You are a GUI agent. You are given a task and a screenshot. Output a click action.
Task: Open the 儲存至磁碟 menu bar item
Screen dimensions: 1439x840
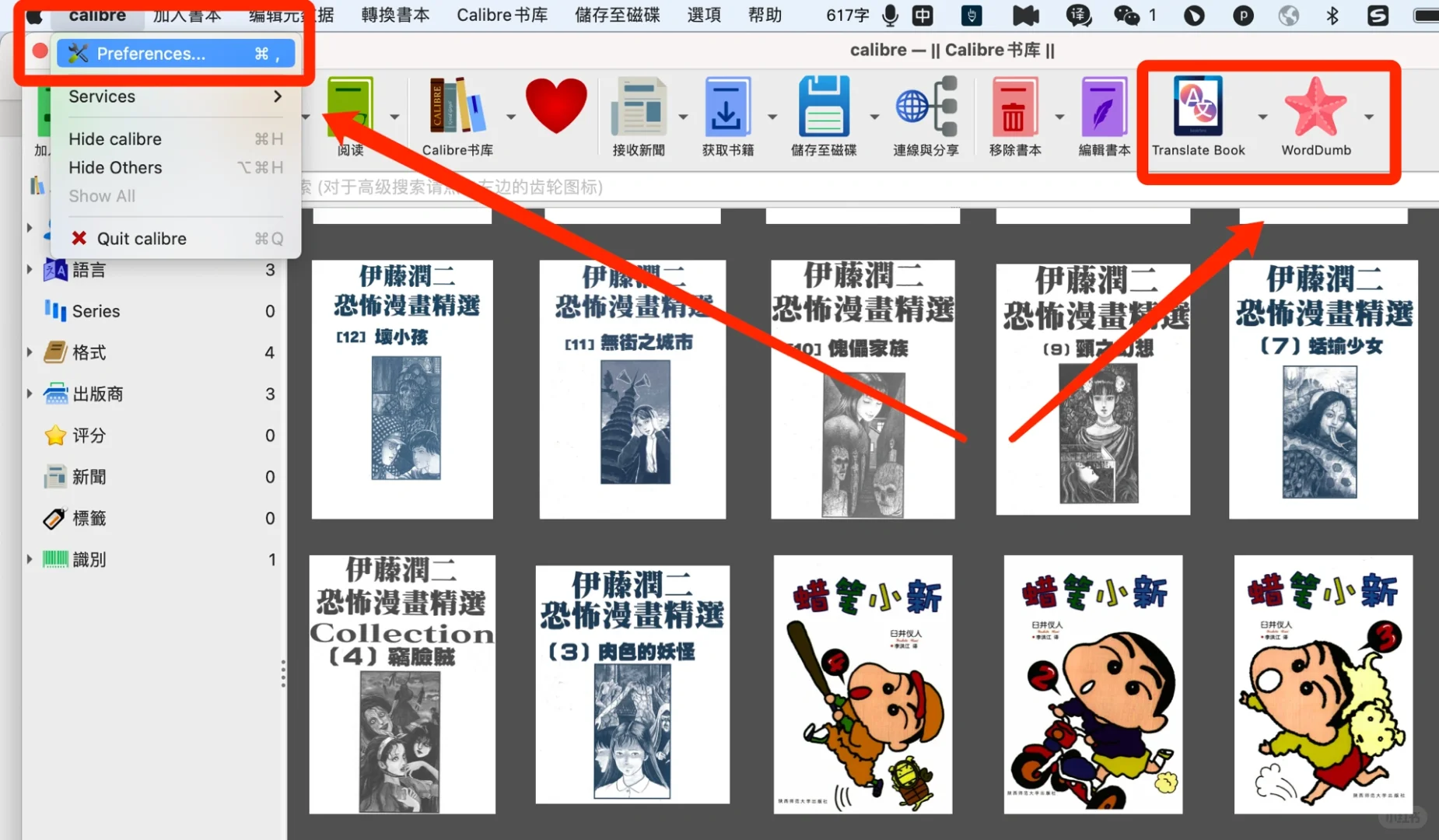click(617, 15)
